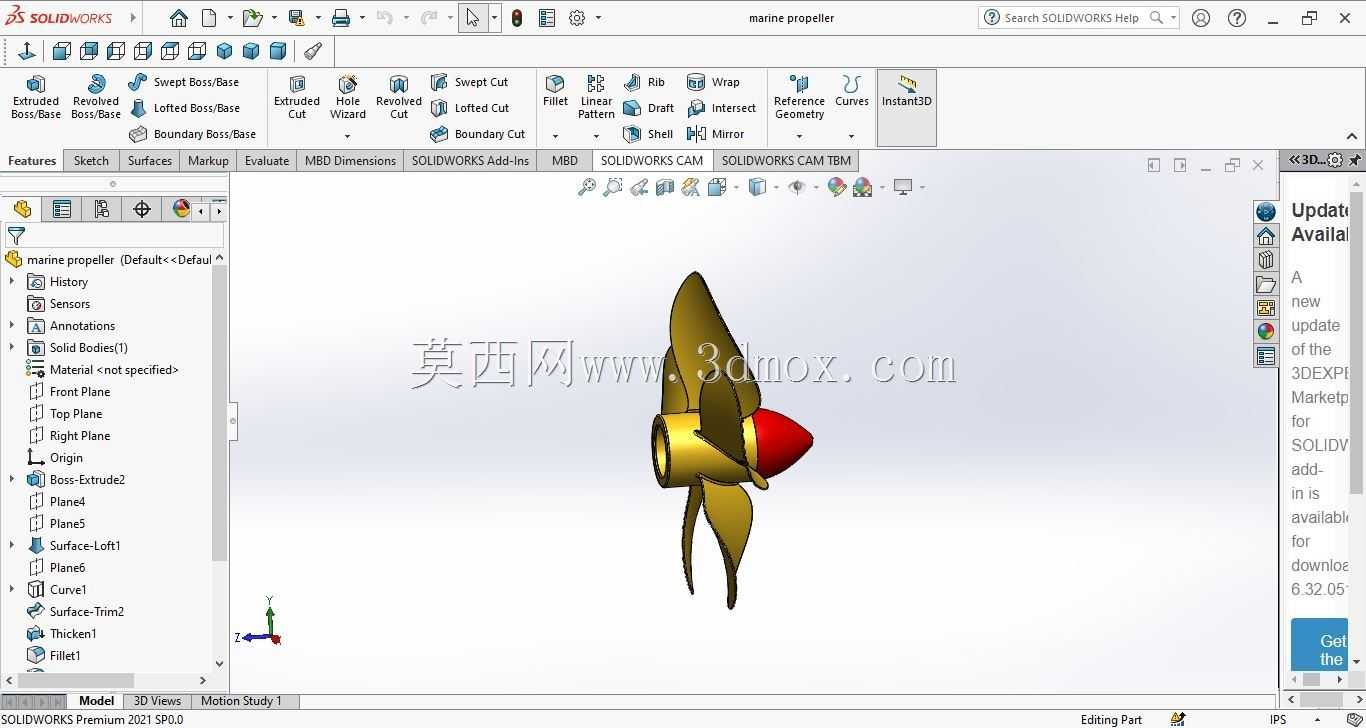Expand the Surface-Loft1 feature
Viewport: 1366px width, 728px height.
click(x=12, y=546)
